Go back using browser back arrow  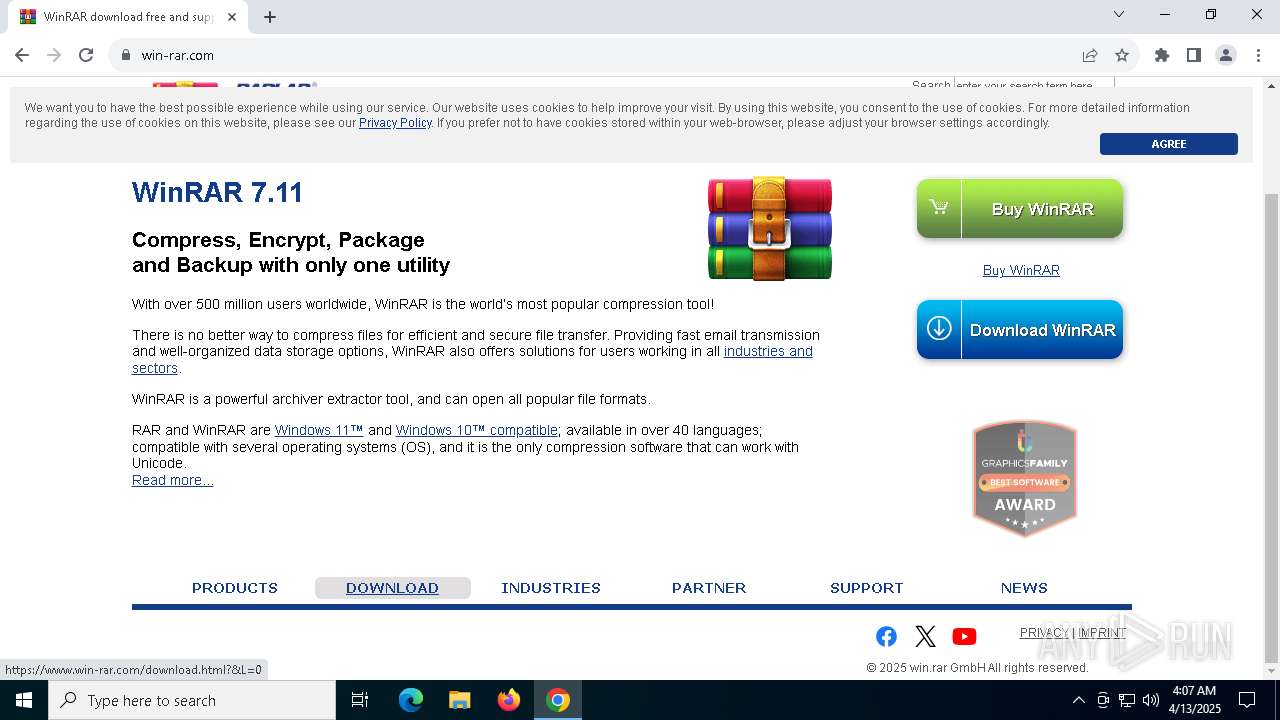(x=22, y=55)
